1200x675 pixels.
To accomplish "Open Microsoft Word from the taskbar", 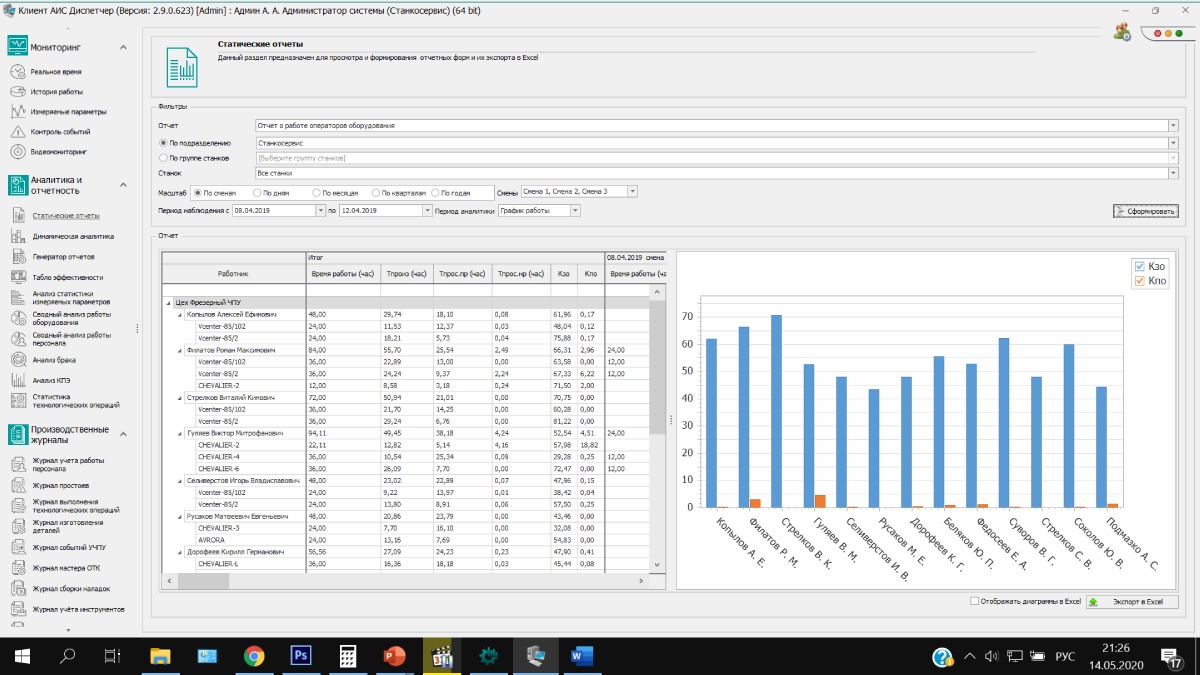I will pos(582,656).
